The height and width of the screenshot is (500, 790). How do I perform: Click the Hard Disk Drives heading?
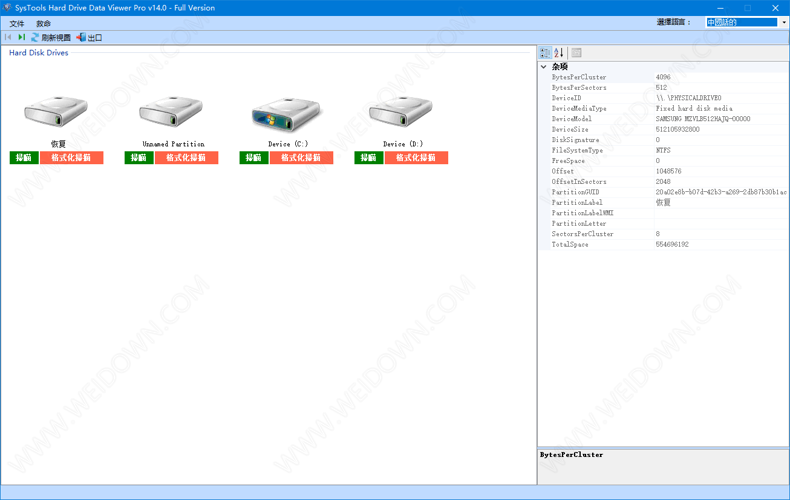click(x=39, y=52)
